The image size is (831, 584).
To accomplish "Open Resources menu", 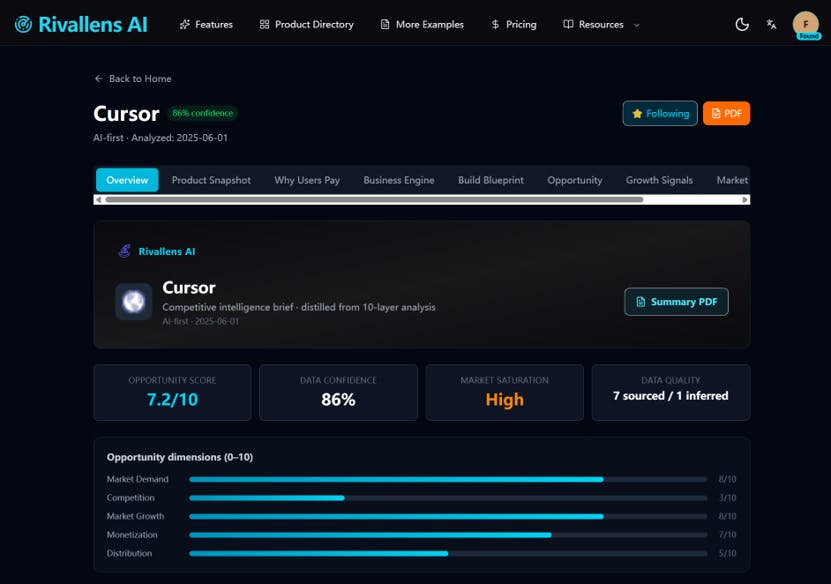I will point(601,24).
